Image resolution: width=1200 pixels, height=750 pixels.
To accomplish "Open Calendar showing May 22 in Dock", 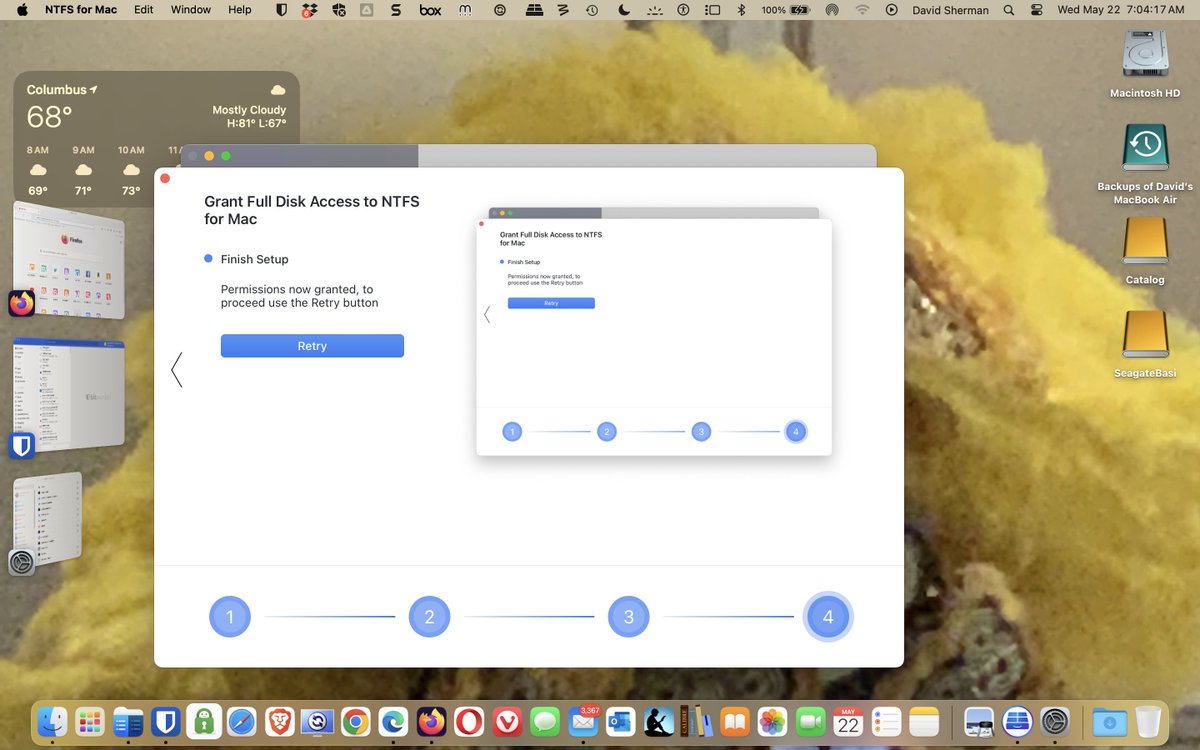I will coord(849,722).
